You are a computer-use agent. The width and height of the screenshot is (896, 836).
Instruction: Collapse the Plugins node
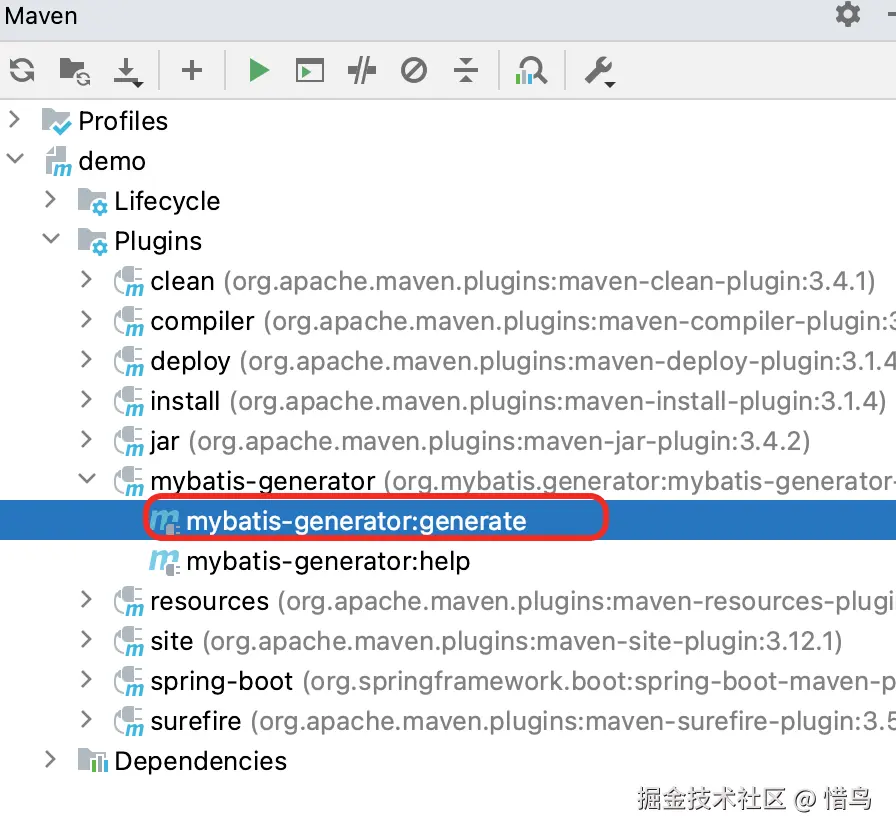tap(51, 239)
